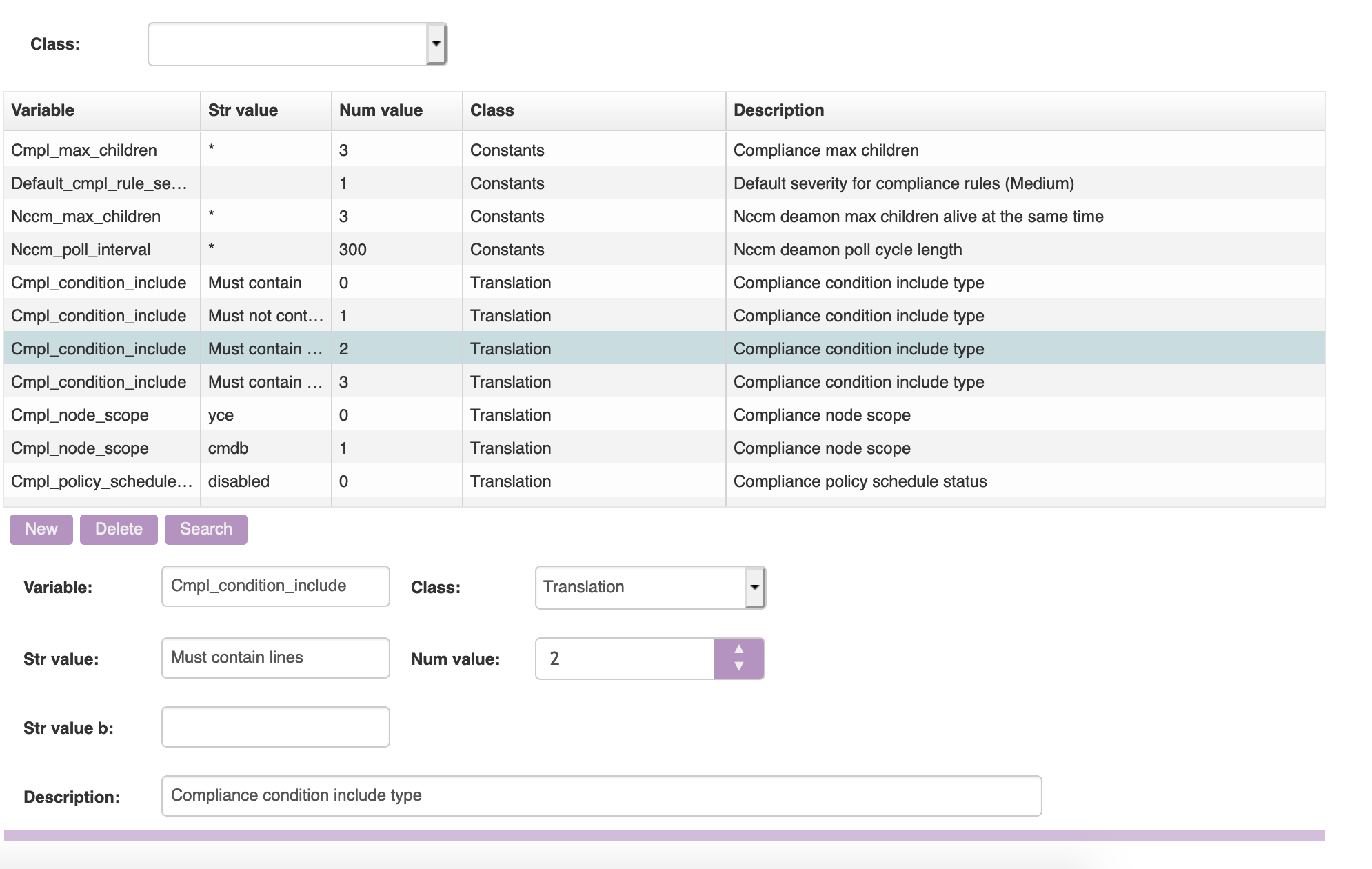
Task: Click the empty Str value b field
Action: (275, 727)
